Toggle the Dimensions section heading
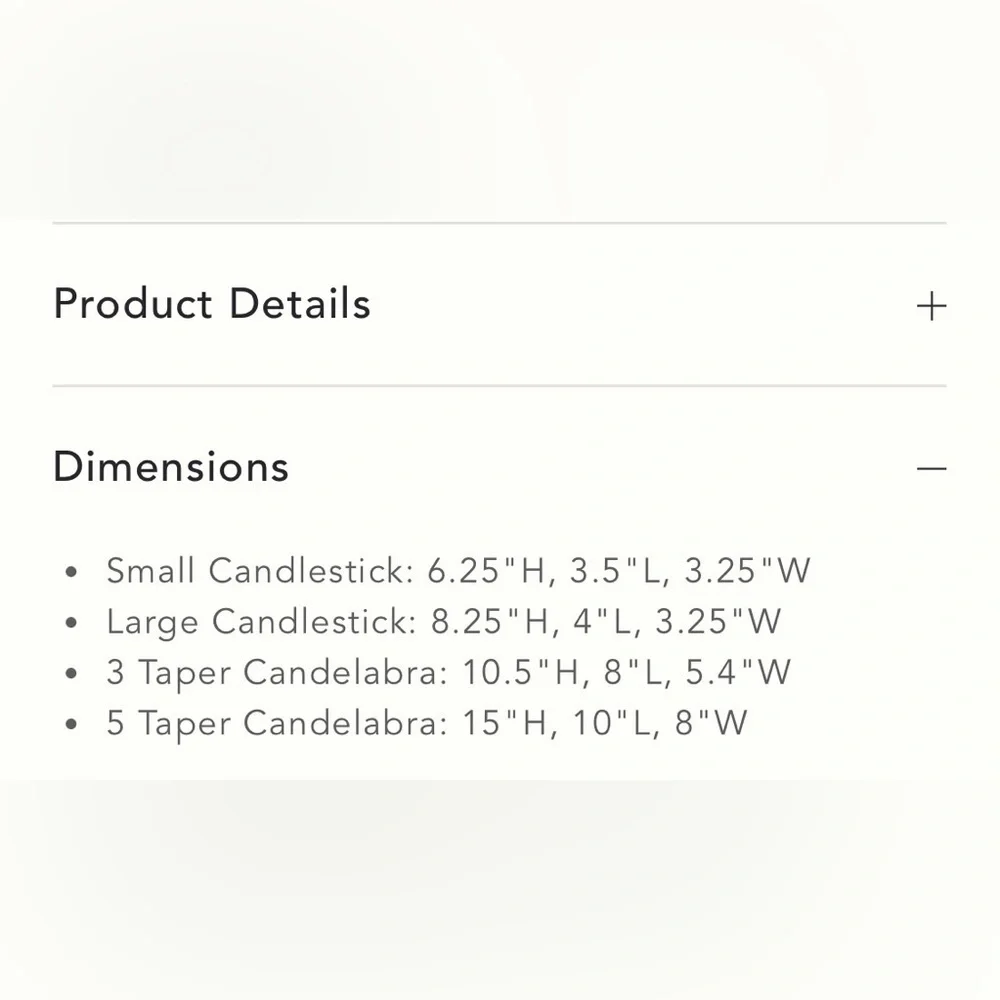Viewport: 1000px width, 1000px height. 171,466
